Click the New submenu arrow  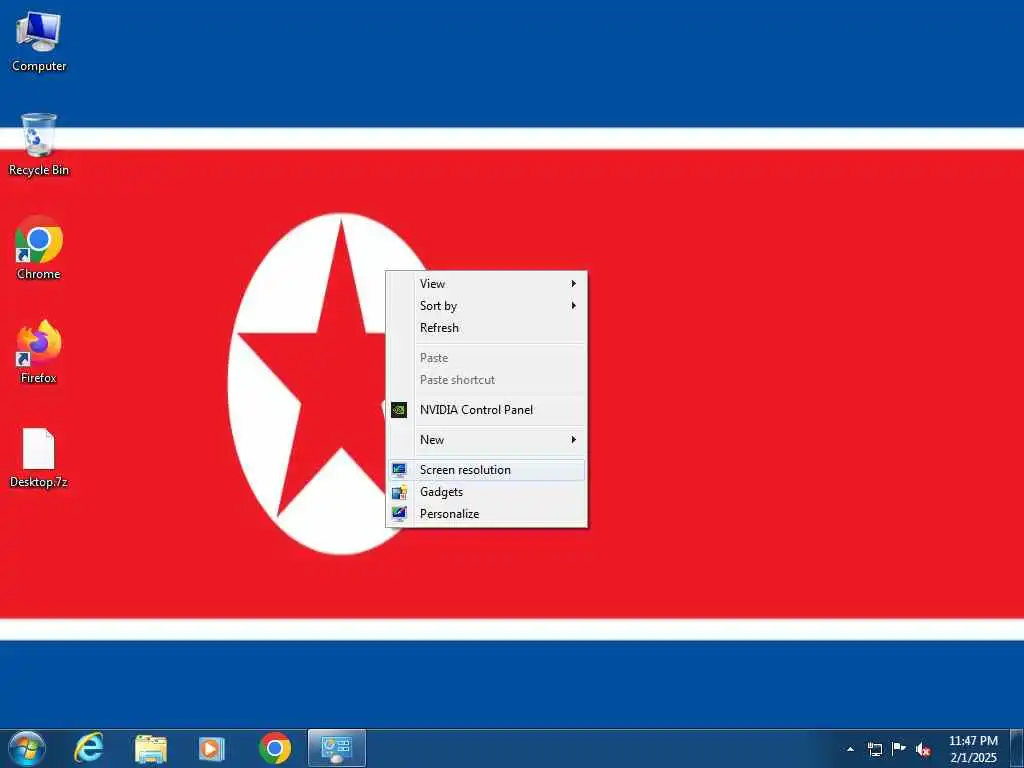[573, 440]
